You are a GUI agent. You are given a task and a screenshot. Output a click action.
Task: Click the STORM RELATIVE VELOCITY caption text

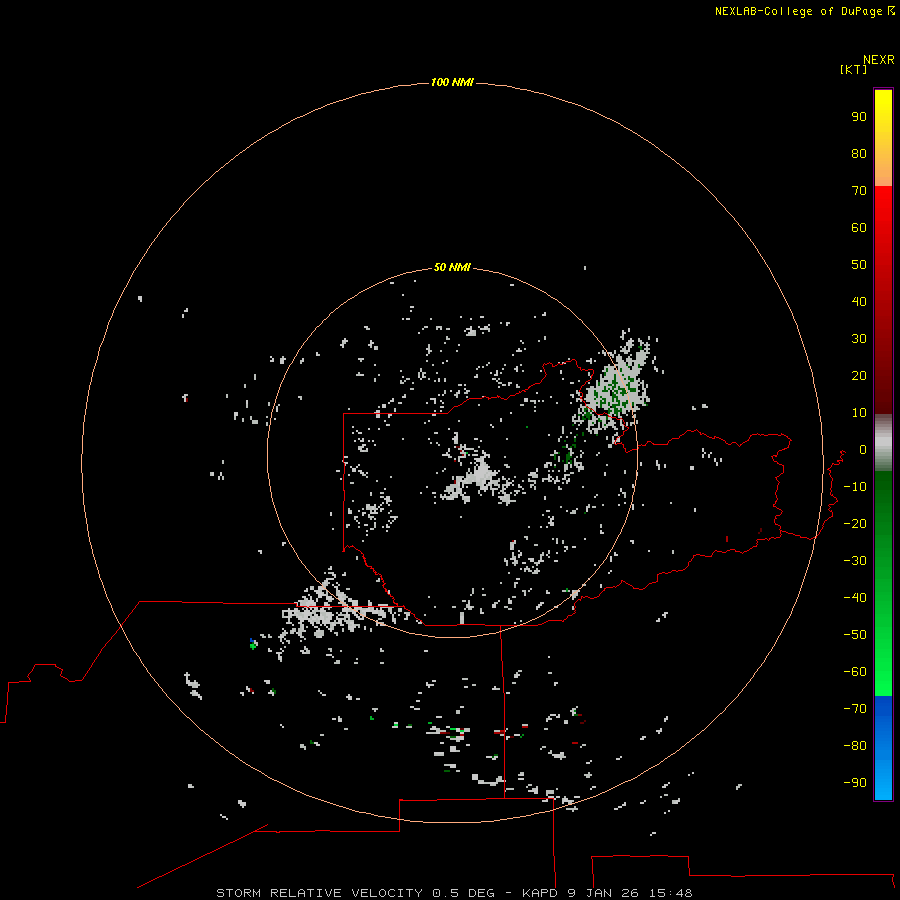(x=319, y=893)
